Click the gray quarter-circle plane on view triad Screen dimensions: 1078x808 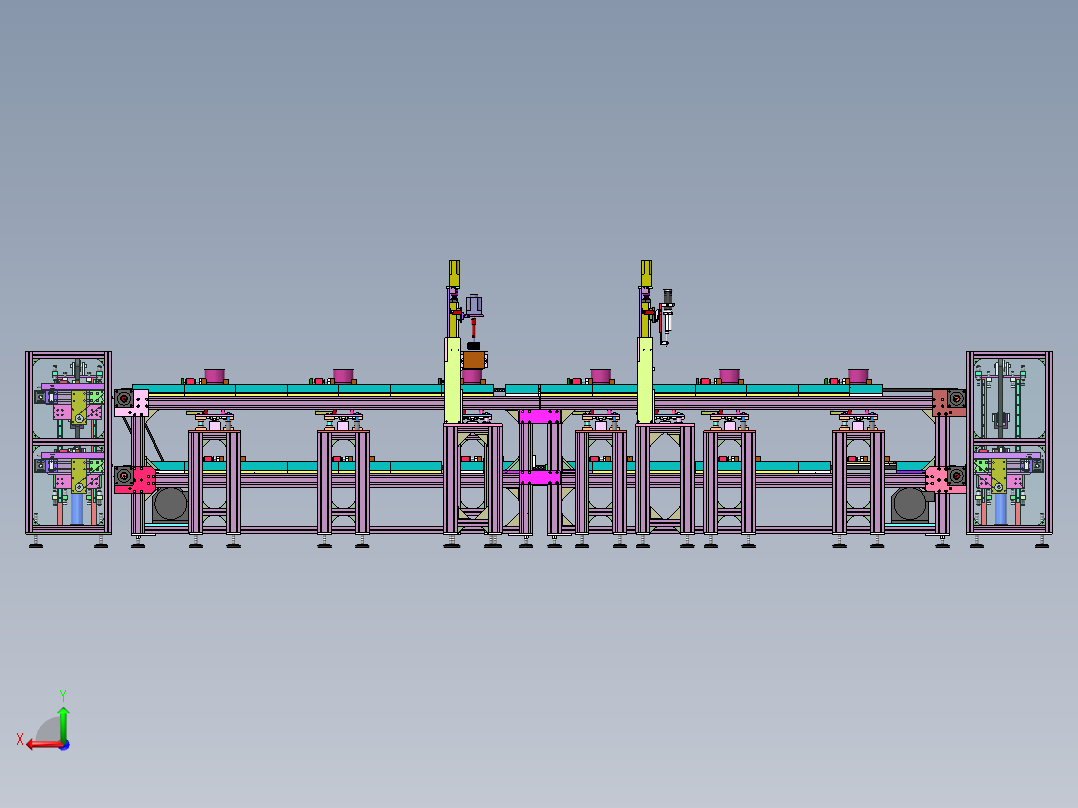point(47,730)
